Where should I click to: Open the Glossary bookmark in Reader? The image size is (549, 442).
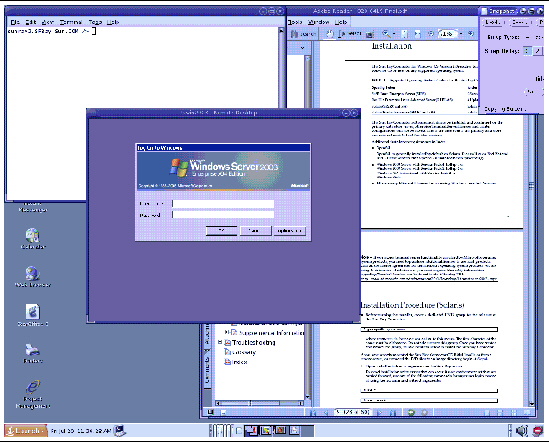coord(240,352)
